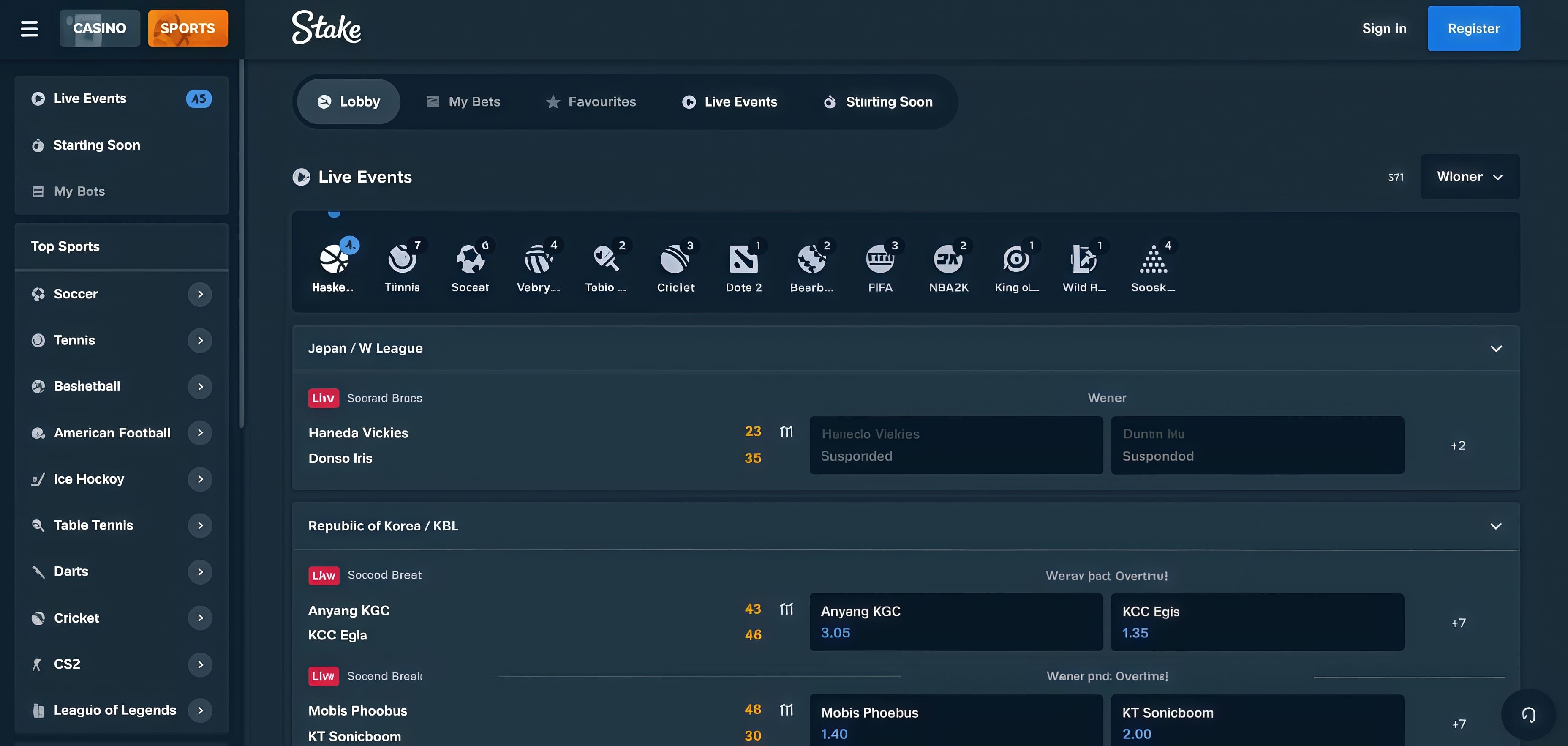This screenshot has width=1568, height=746.
Task: Open the live support headset chat
Action: point(1528,714)
